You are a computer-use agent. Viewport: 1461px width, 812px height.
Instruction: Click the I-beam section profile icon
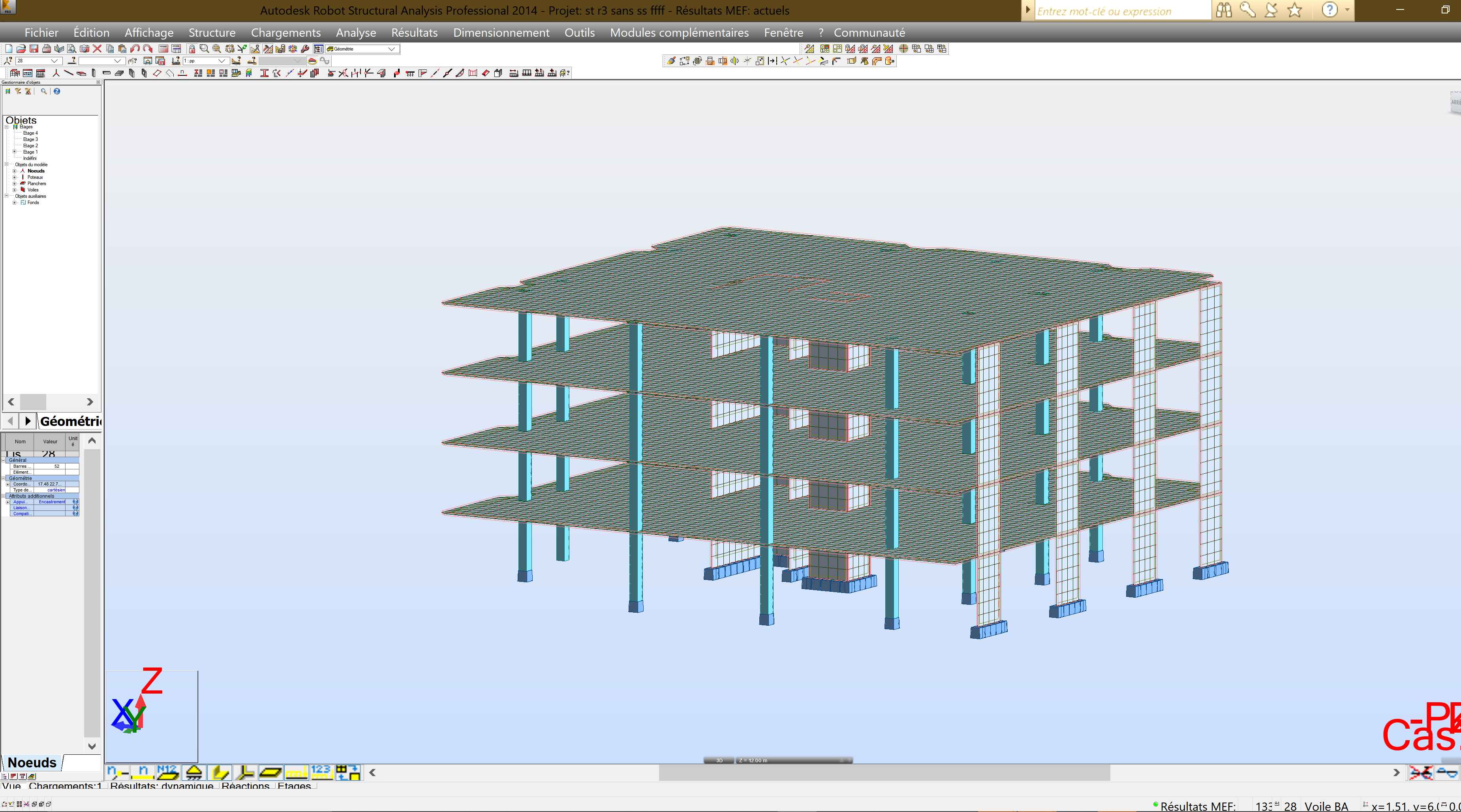264,73
